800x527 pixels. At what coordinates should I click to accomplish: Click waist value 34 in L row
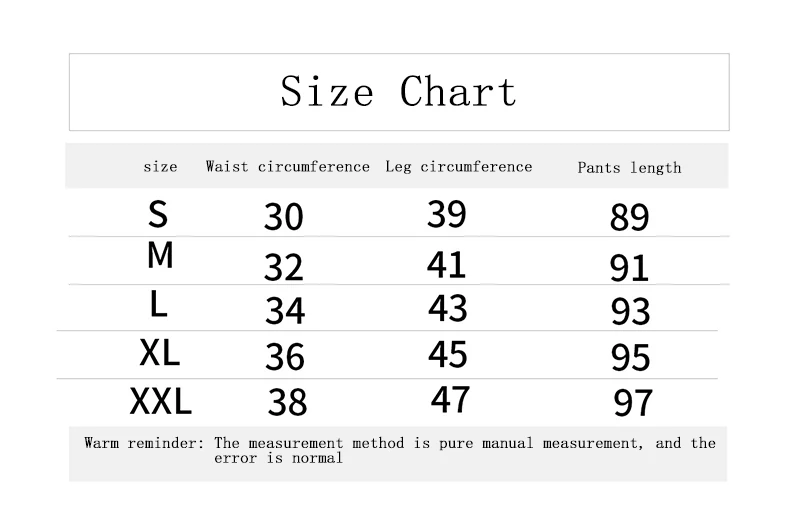[285, 311]
